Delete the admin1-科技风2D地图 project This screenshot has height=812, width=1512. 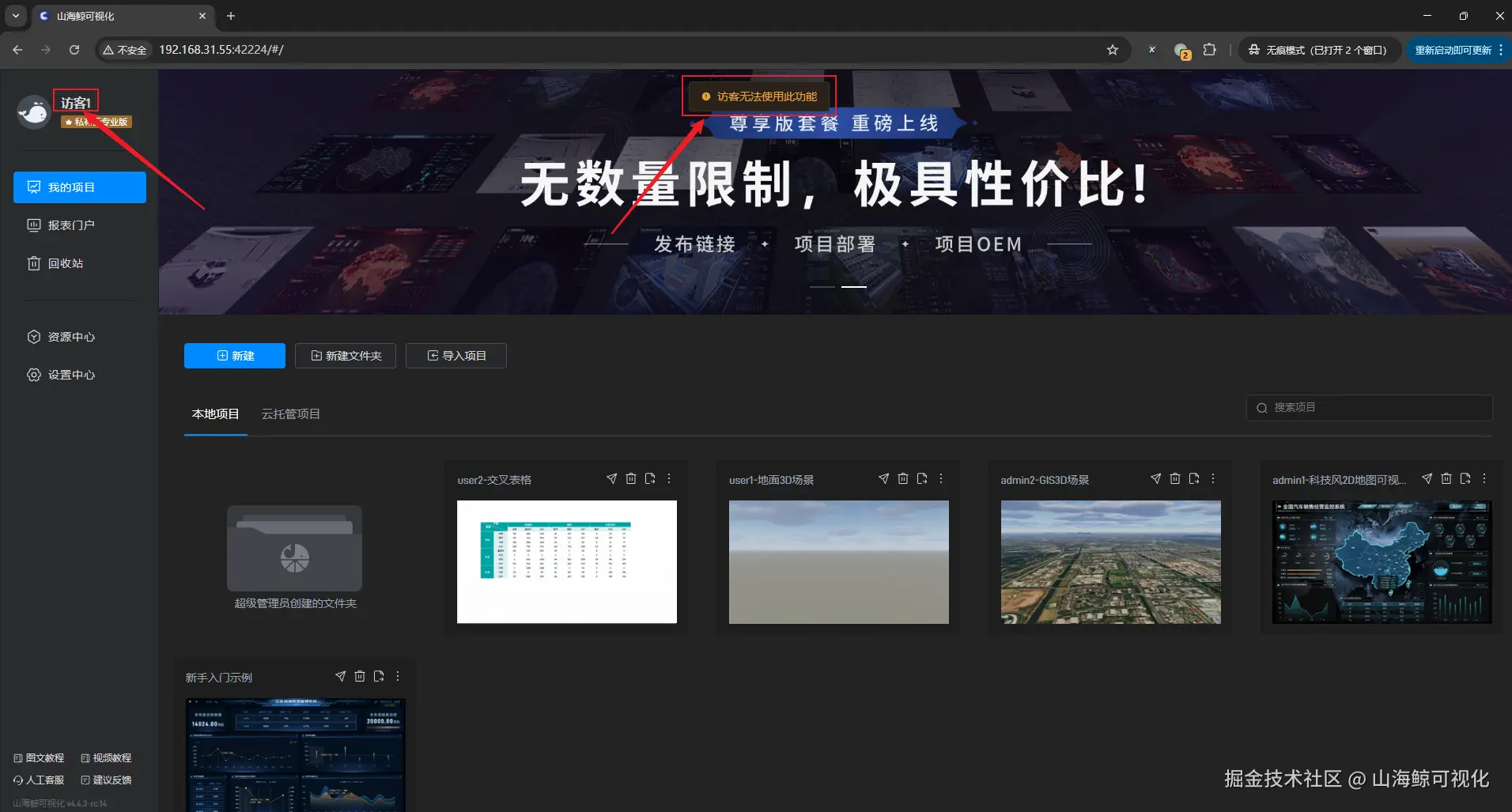click(1446, 478)
